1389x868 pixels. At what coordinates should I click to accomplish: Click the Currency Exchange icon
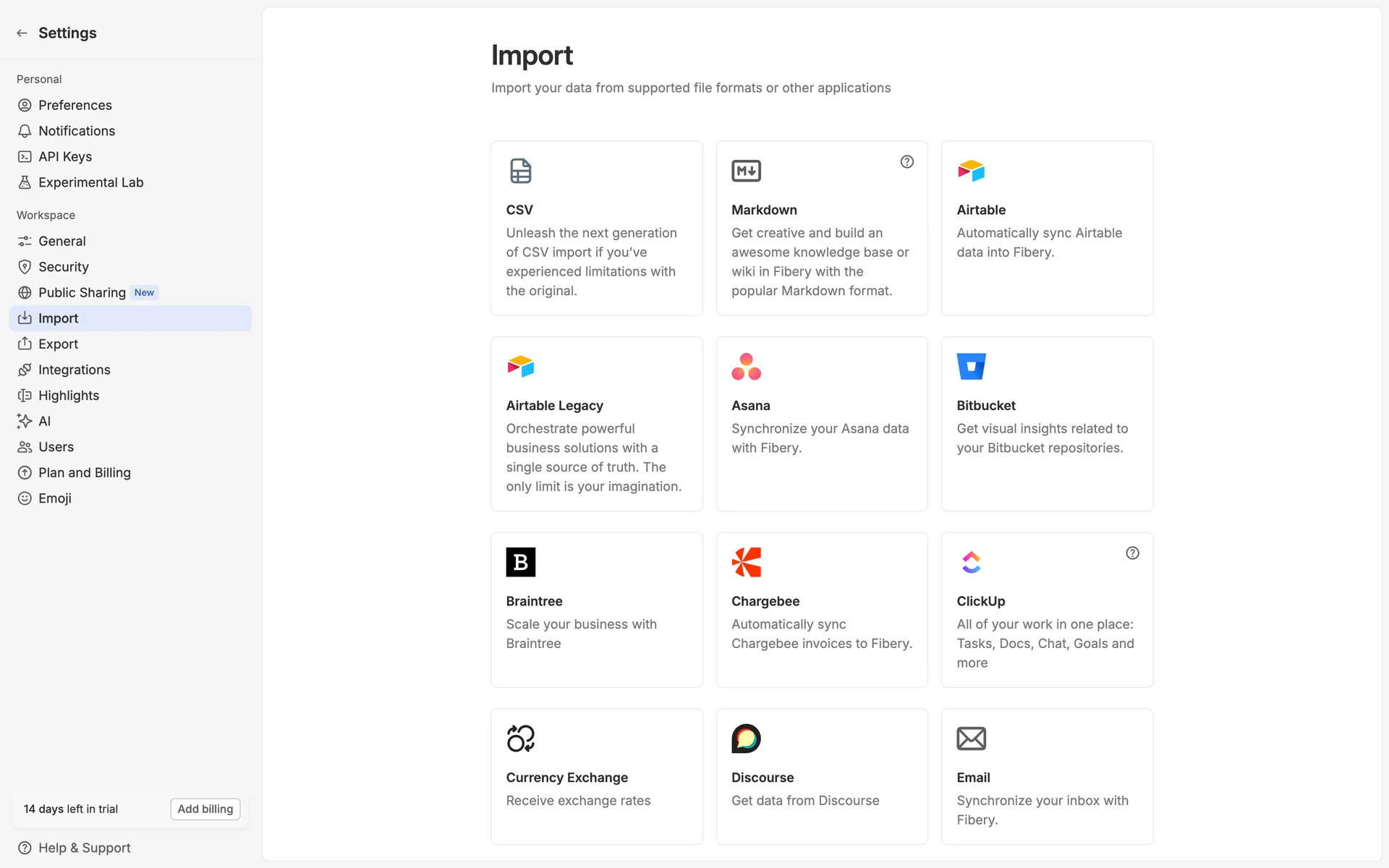520,739
